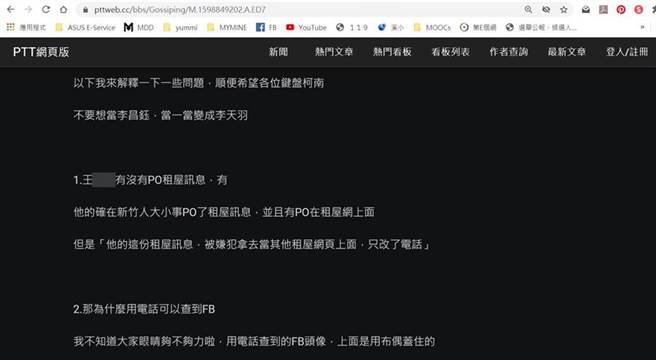Click 登入/註冊 to log in
The height and width of the screenshot is (360, 656).
pos(627,52)
